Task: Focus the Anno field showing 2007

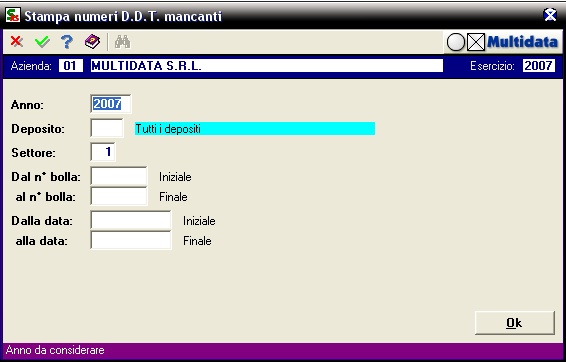Action: (111, 104)
